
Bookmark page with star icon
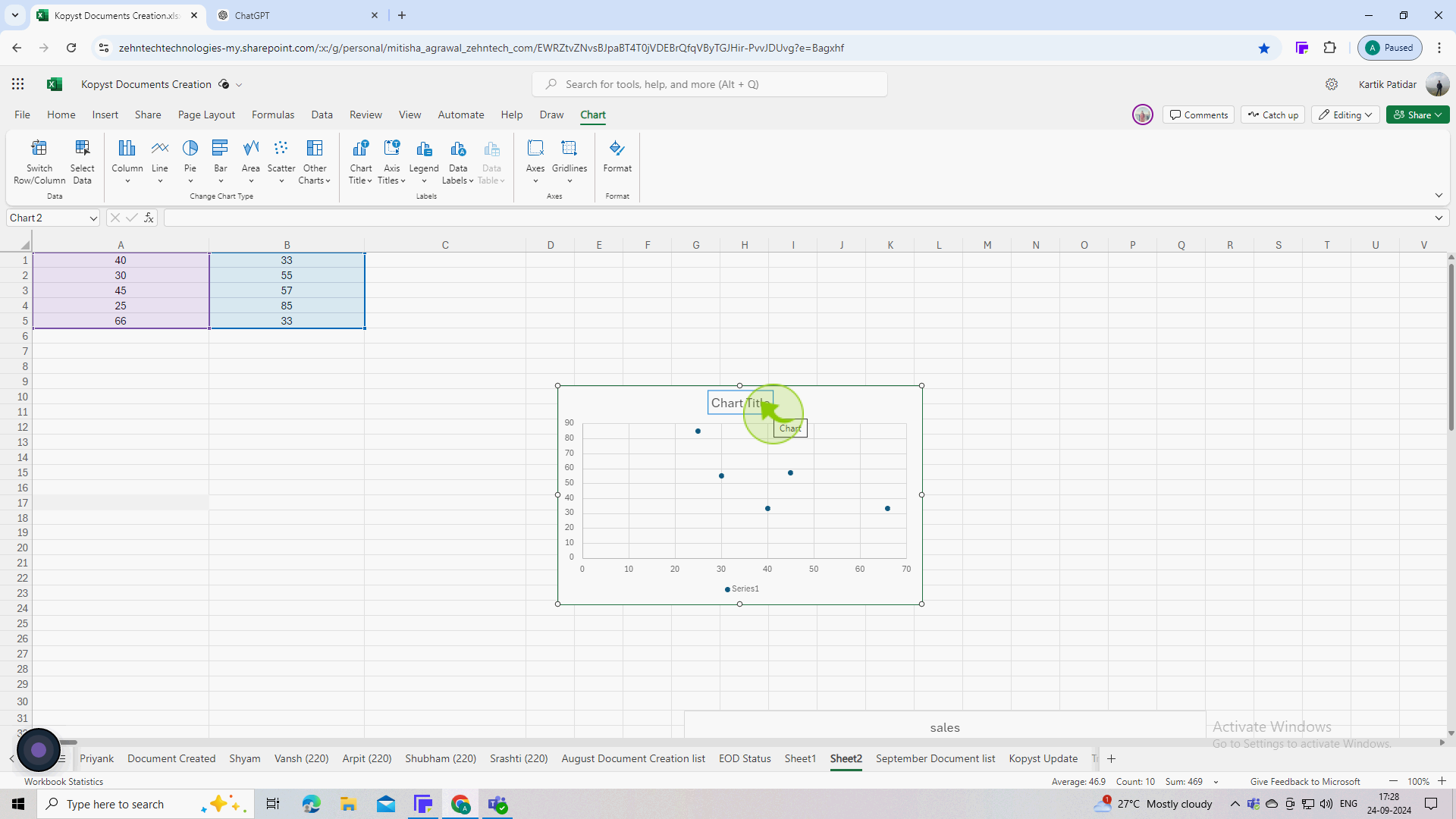[1264, 48]
